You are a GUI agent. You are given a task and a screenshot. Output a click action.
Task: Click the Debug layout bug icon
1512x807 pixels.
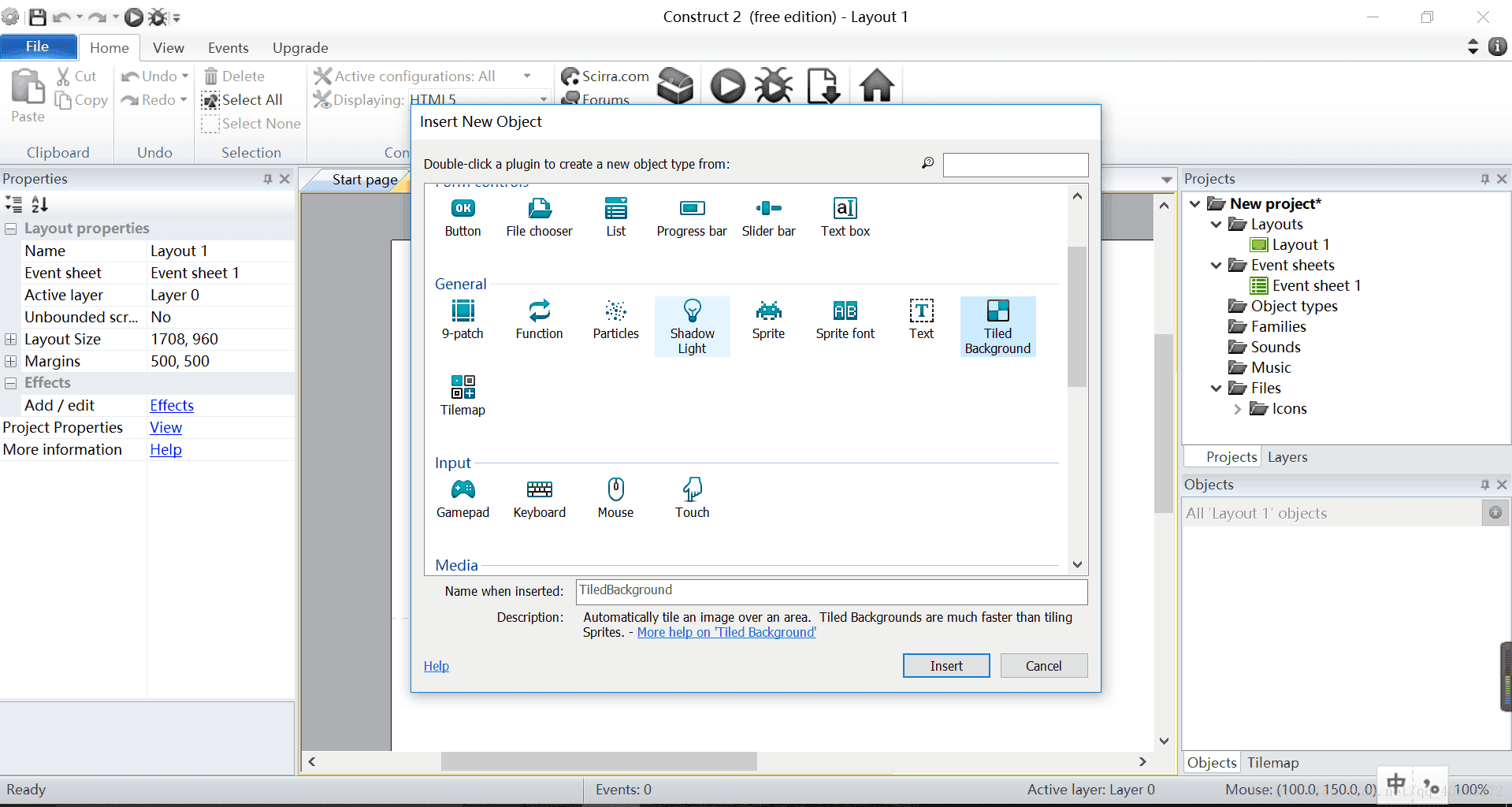[x=774, y=86]
